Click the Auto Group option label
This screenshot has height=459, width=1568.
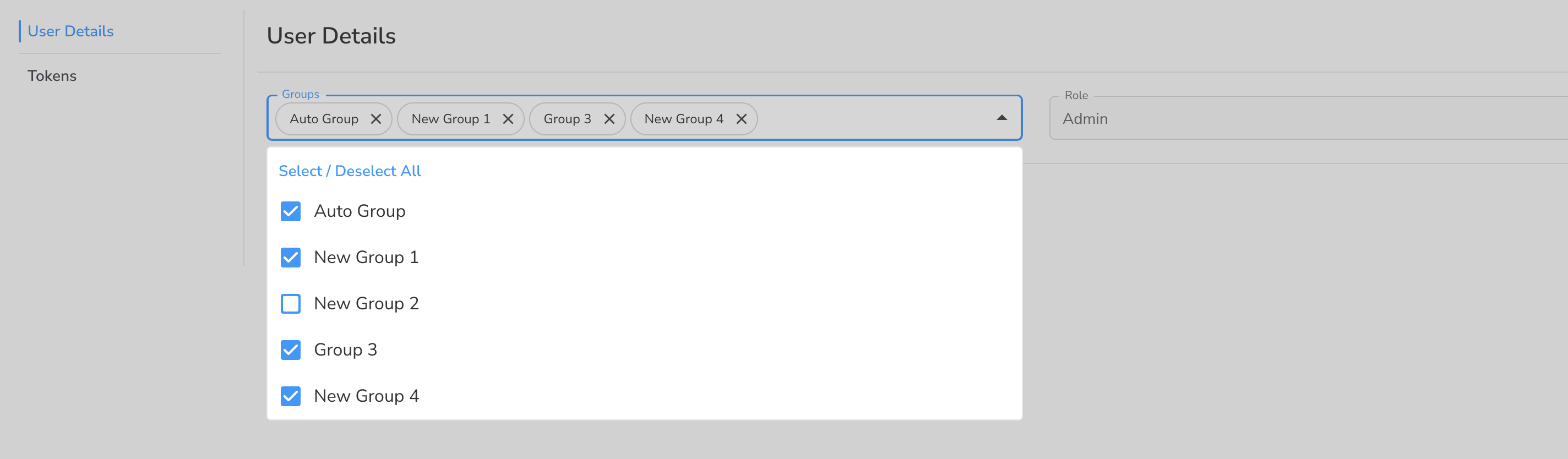(x=360, y=211)
